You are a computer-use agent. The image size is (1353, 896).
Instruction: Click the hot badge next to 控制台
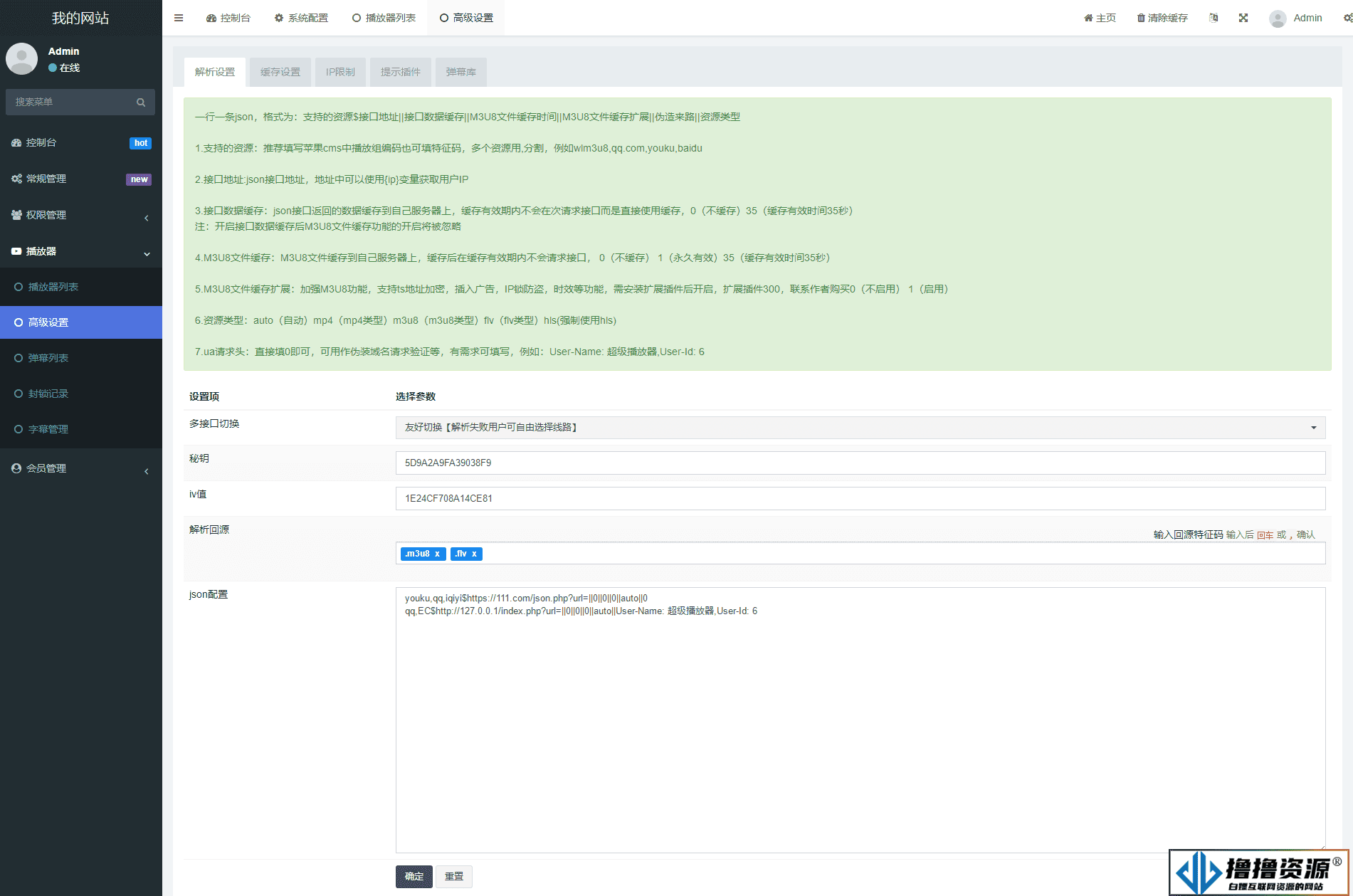pyautogui.click(x=141, y=143)
